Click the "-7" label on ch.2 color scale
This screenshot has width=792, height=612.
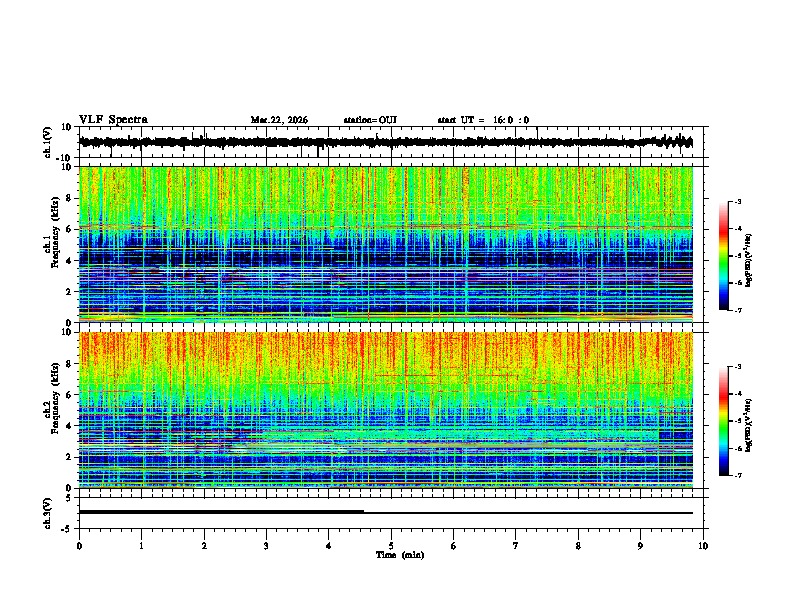(x=738, y=476)
